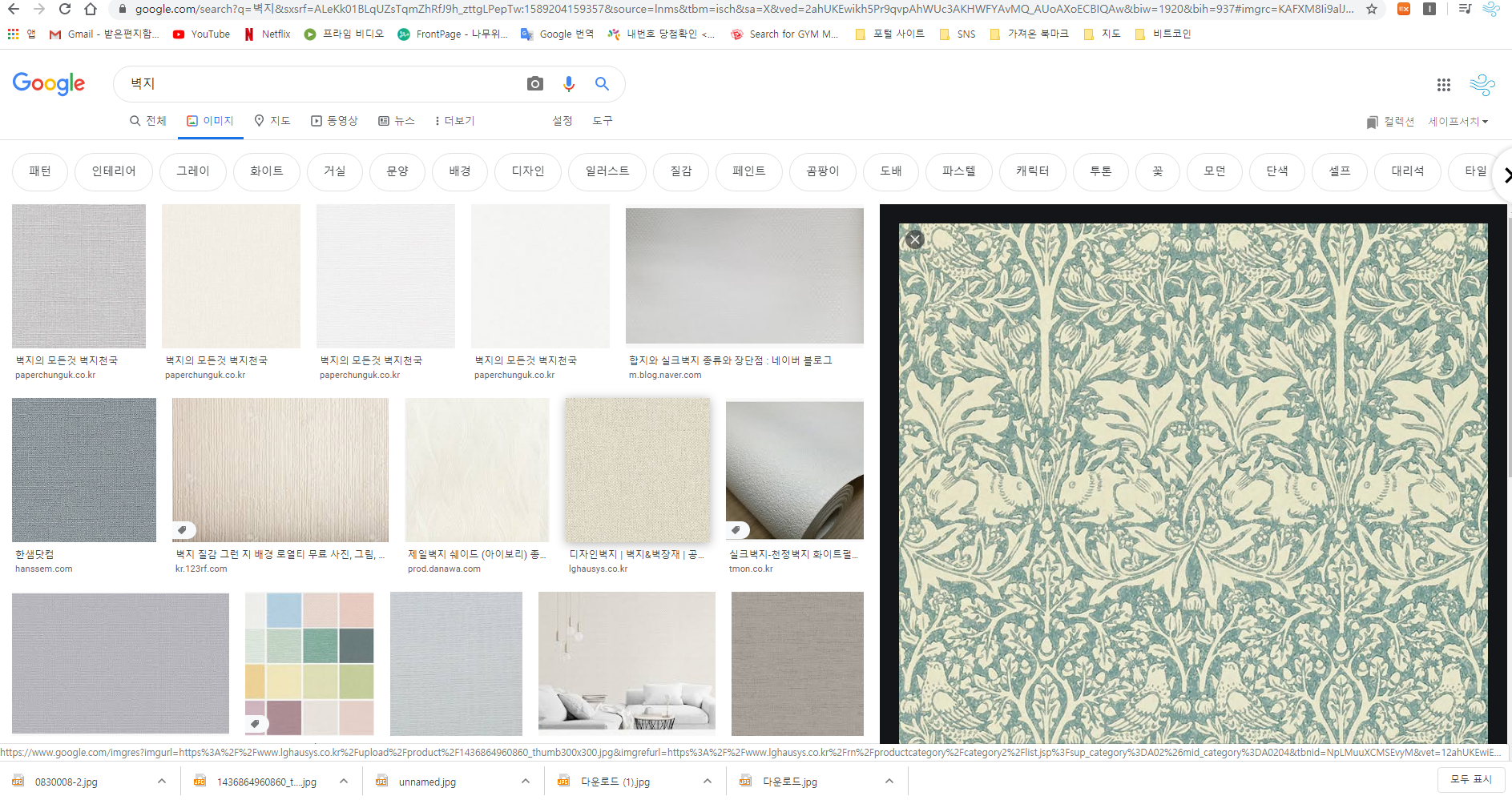The width and height of the screenshot is (1512, 800).
Task: Filter by the 화이트 chip
Action: coord(267,171)
